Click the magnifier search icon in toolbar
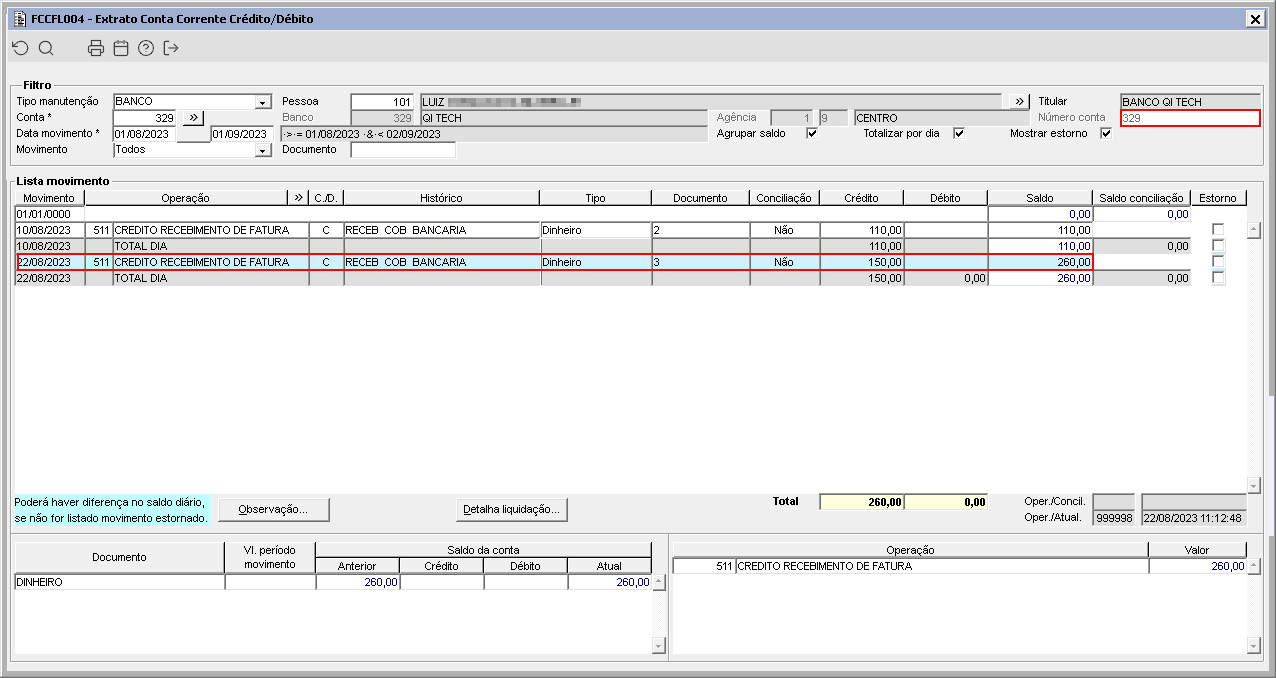The height and width of the screenshot is (678, 1276). 46,48
